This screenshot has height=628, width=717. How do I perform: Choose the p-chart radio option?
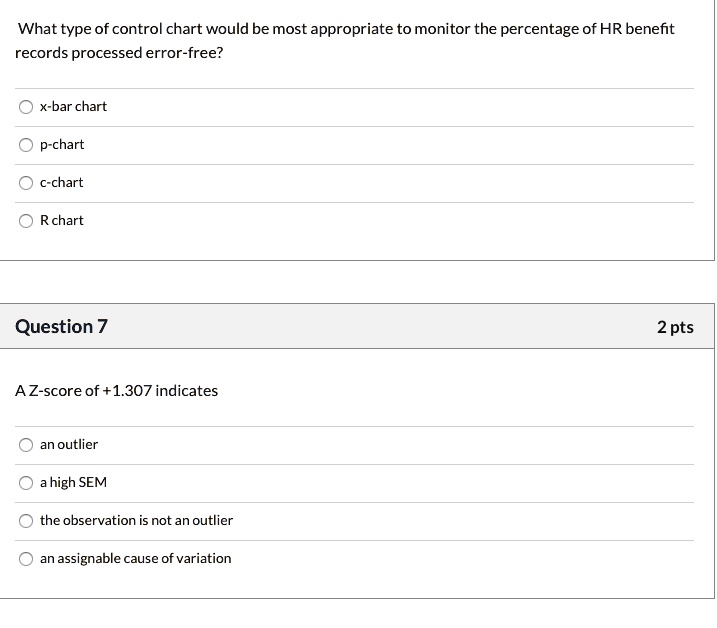coord(26,145)
